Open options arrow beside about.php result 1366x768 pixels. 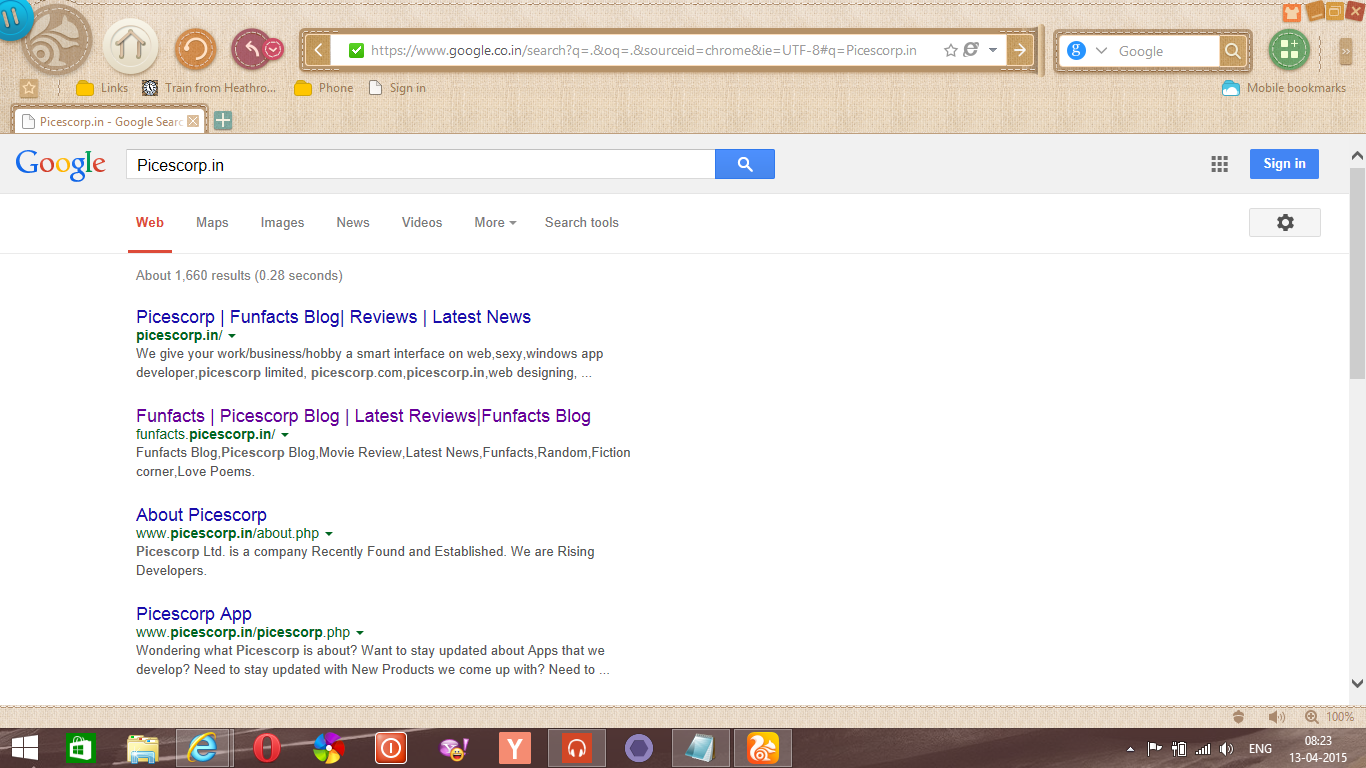[329, 534]
